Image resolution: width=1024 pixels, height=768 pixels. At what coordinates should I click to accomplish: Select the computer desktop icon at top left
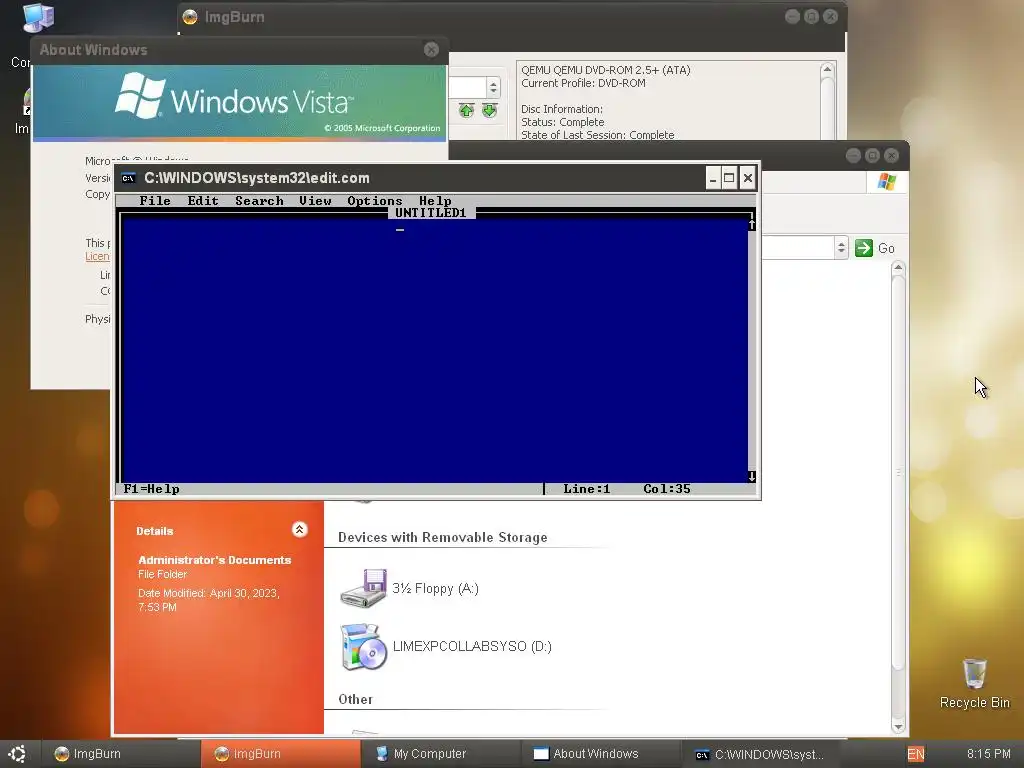coord(38,18)
